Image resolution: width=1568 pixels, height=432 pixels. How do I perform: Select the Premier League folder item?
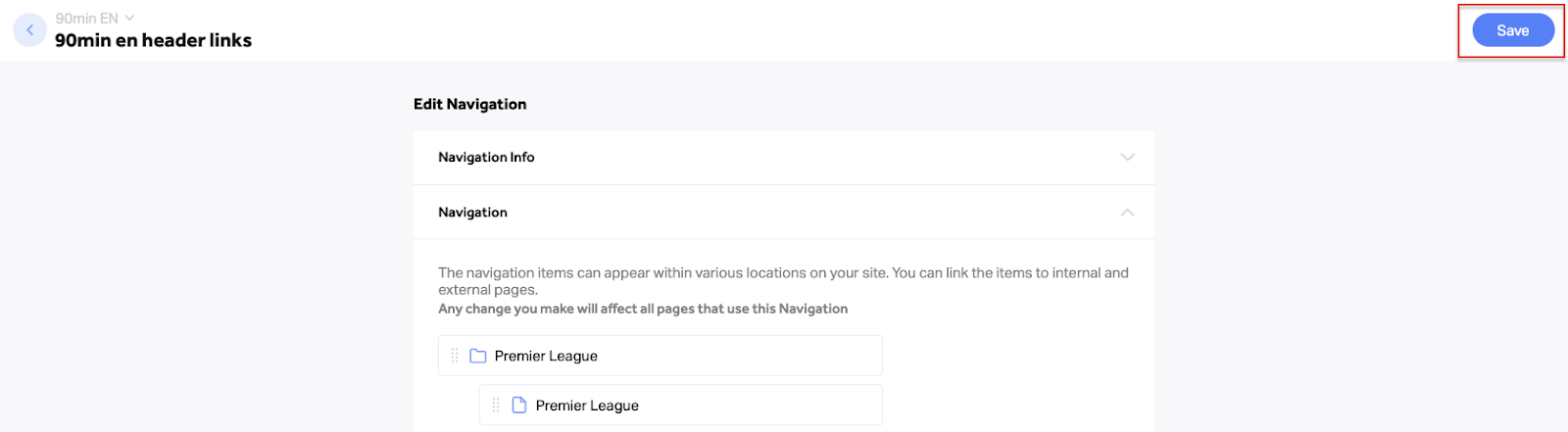(661, 356)
